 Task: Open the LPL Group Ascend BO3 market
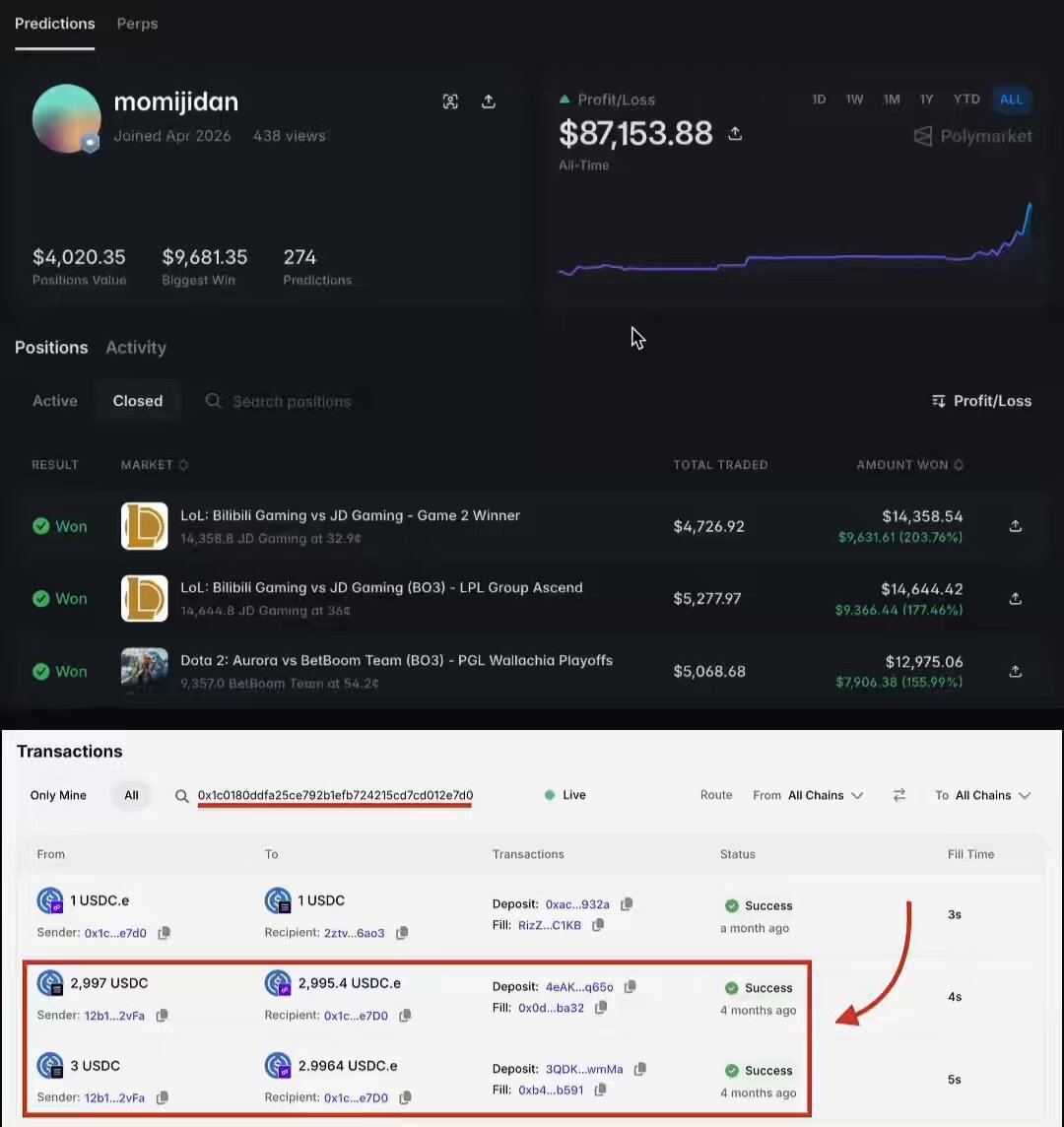pos(381,587)
